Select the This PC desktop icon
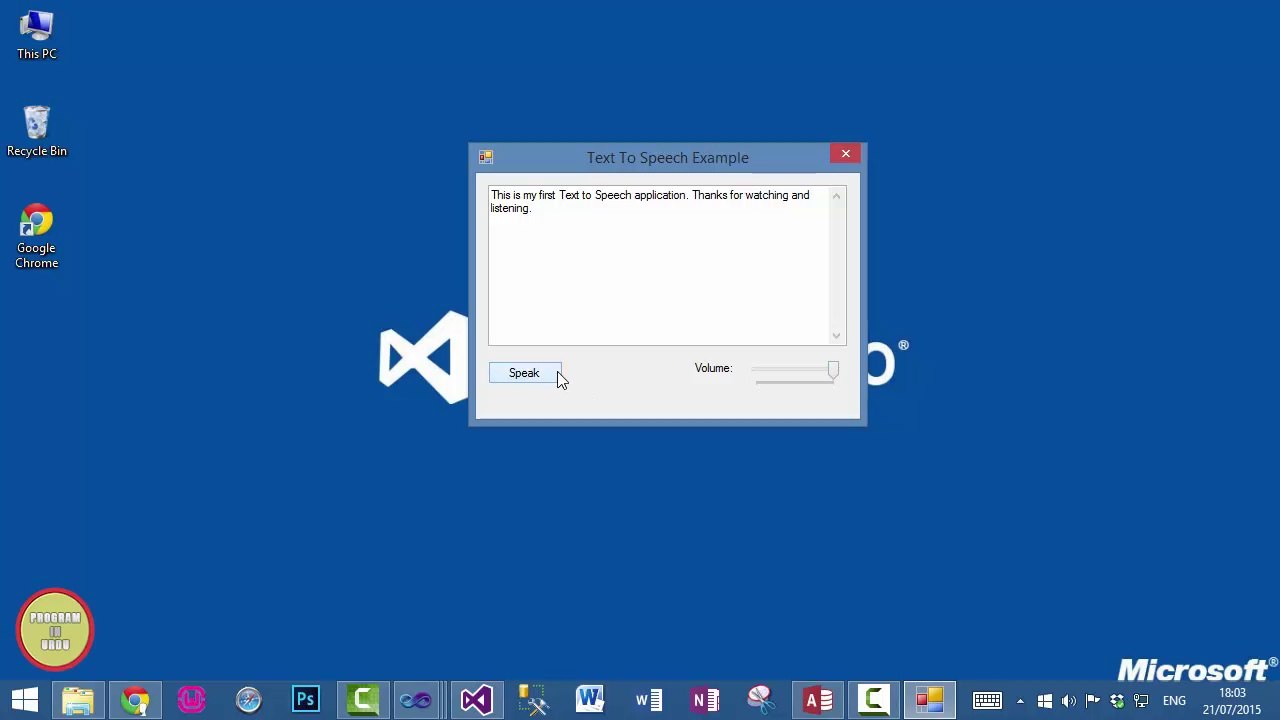 pyautogui.click(x=37, y=35)
